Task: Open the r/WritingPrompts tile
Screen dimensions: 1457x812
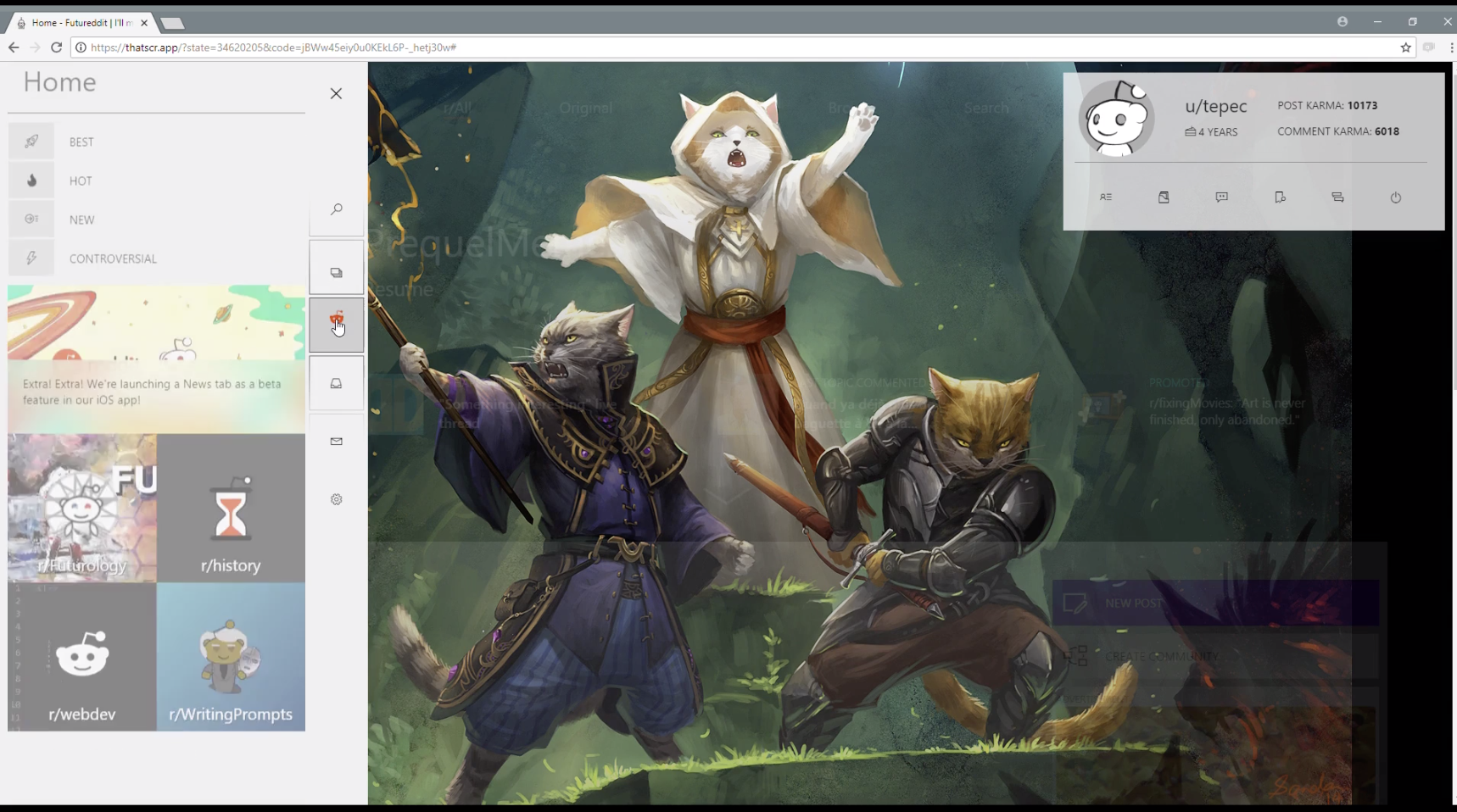Action: tap(231, 657)
